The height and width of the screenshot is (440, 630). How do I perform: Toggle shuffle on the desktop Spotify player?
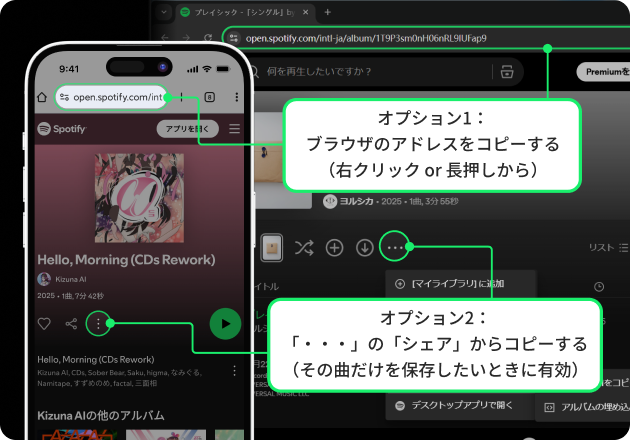coord(301,247)
